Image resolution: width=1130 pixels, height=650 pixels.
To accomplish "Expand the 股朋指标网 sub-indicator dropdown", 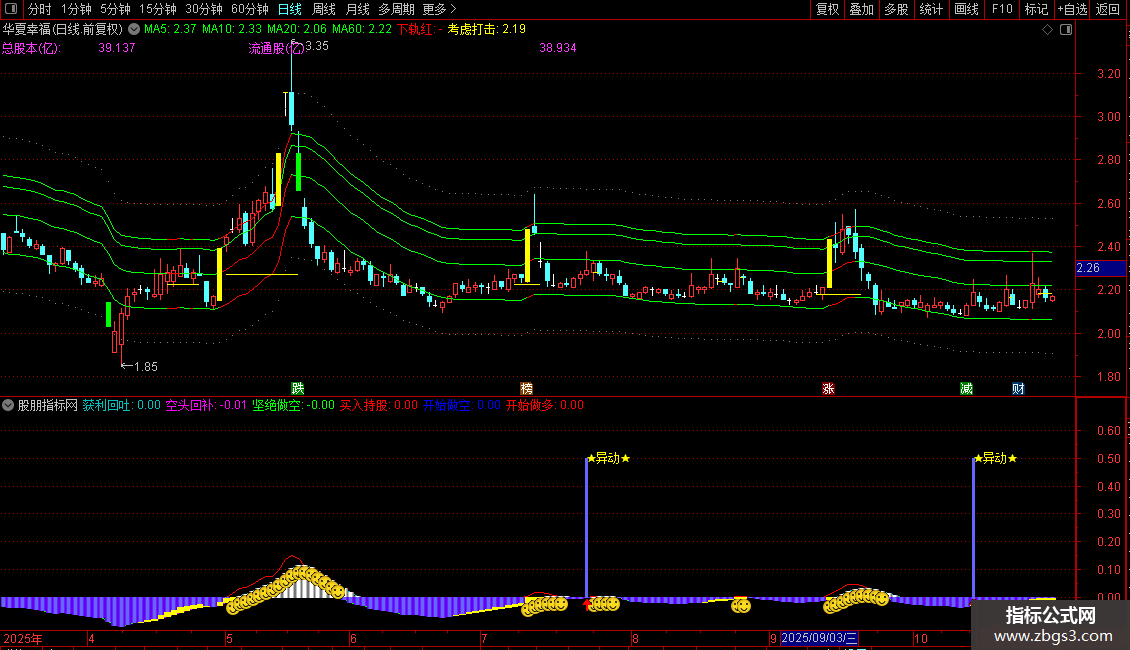I will click(x=9, y=406).
